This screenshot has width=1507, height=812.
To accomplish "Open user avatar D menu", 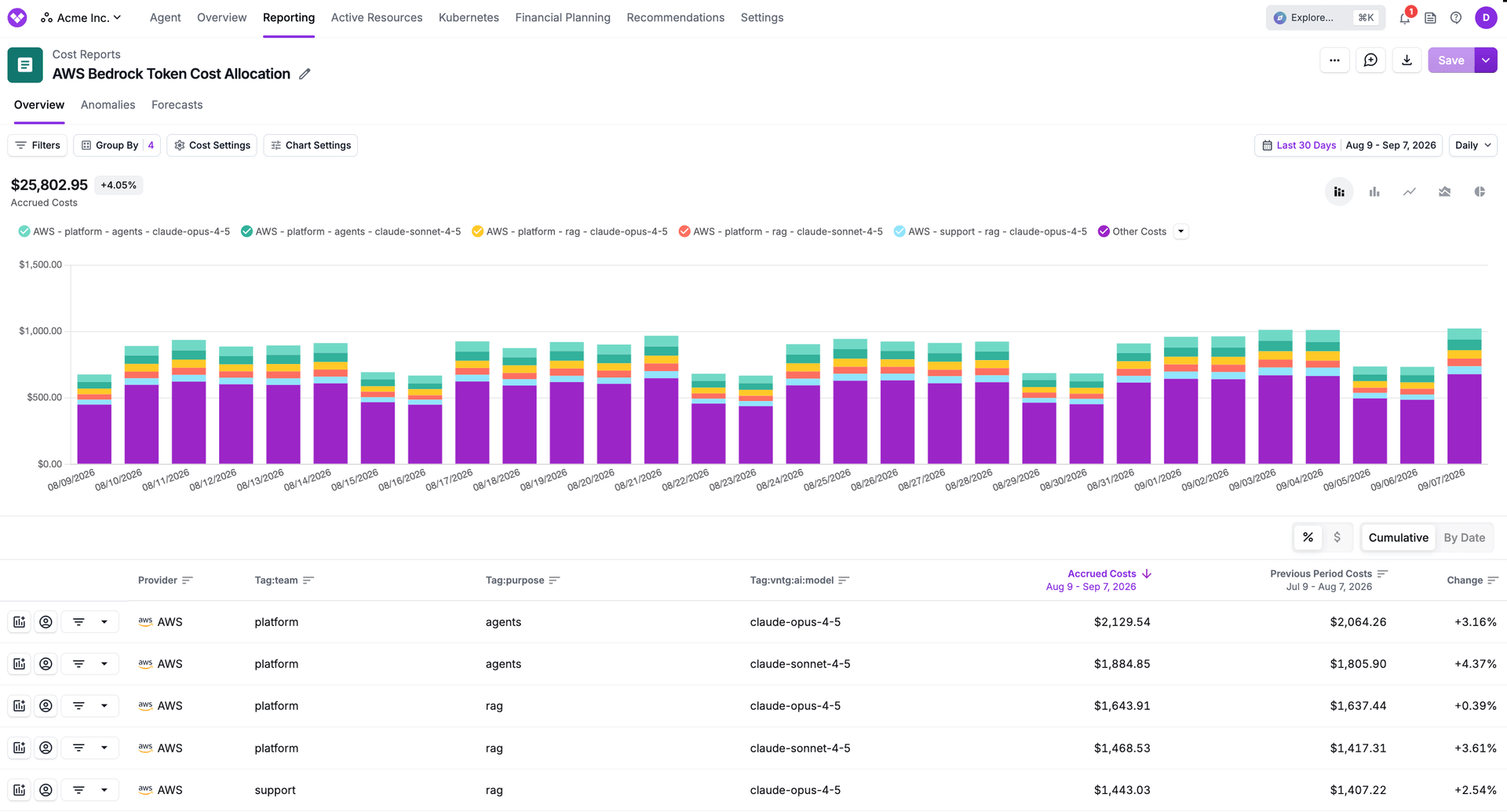I will (x=1486, y=17).
